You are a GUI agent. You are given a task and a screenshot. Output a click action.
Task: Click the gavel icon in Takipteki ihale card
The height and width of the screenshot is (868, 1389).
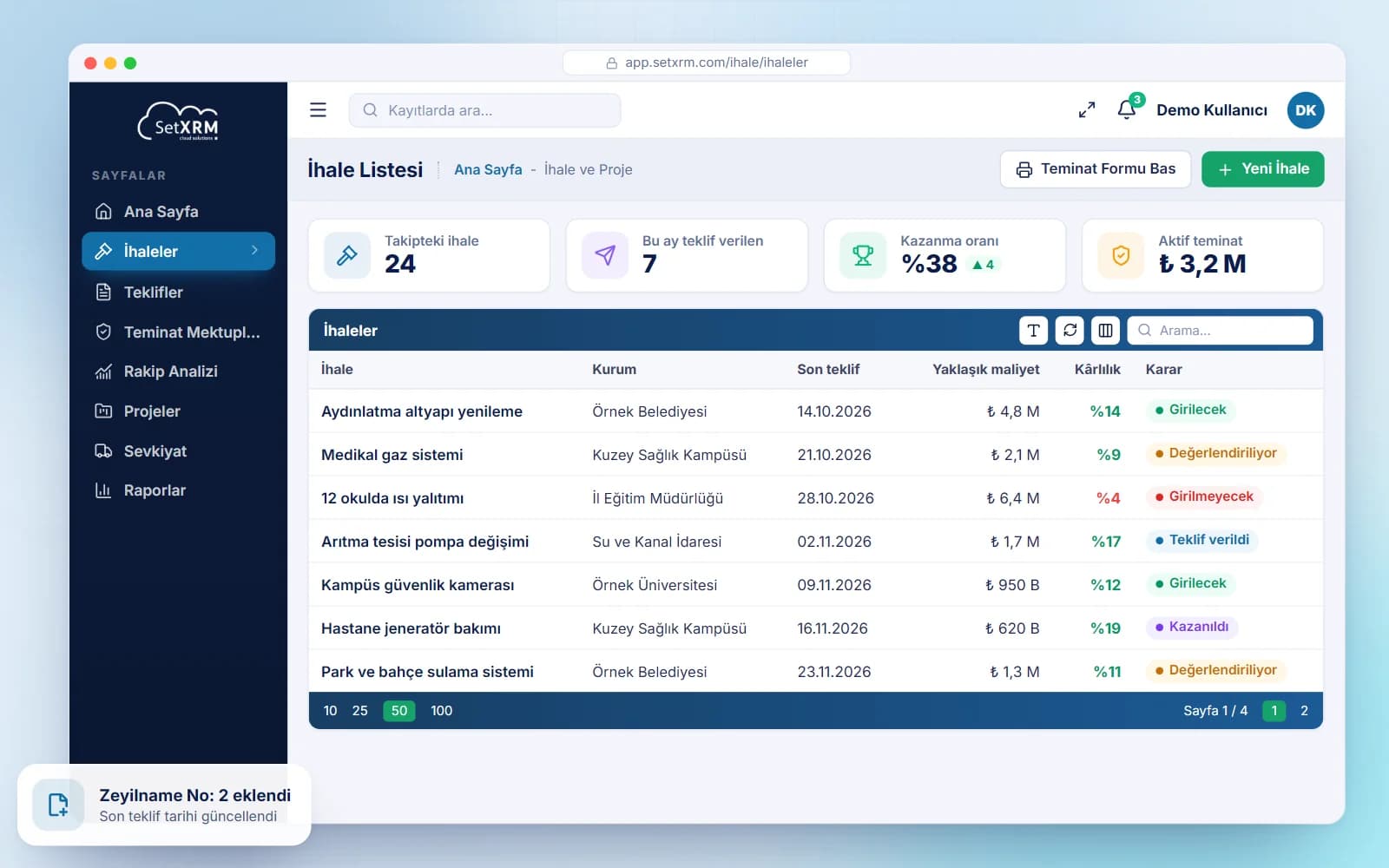click(347, 255)
